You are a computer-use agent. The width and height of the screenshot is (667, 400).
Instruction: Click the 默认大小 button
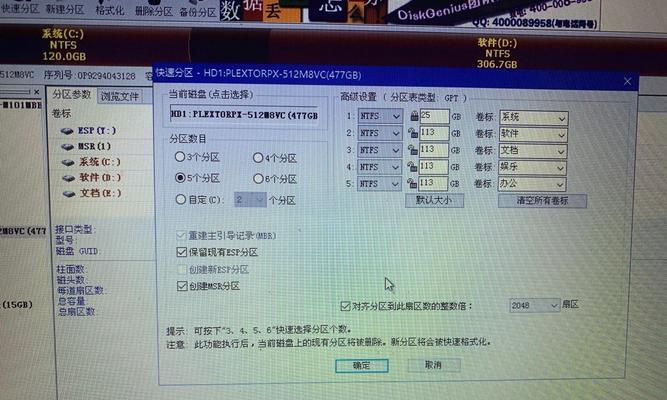pyautogui.click(x=434, y=200)
